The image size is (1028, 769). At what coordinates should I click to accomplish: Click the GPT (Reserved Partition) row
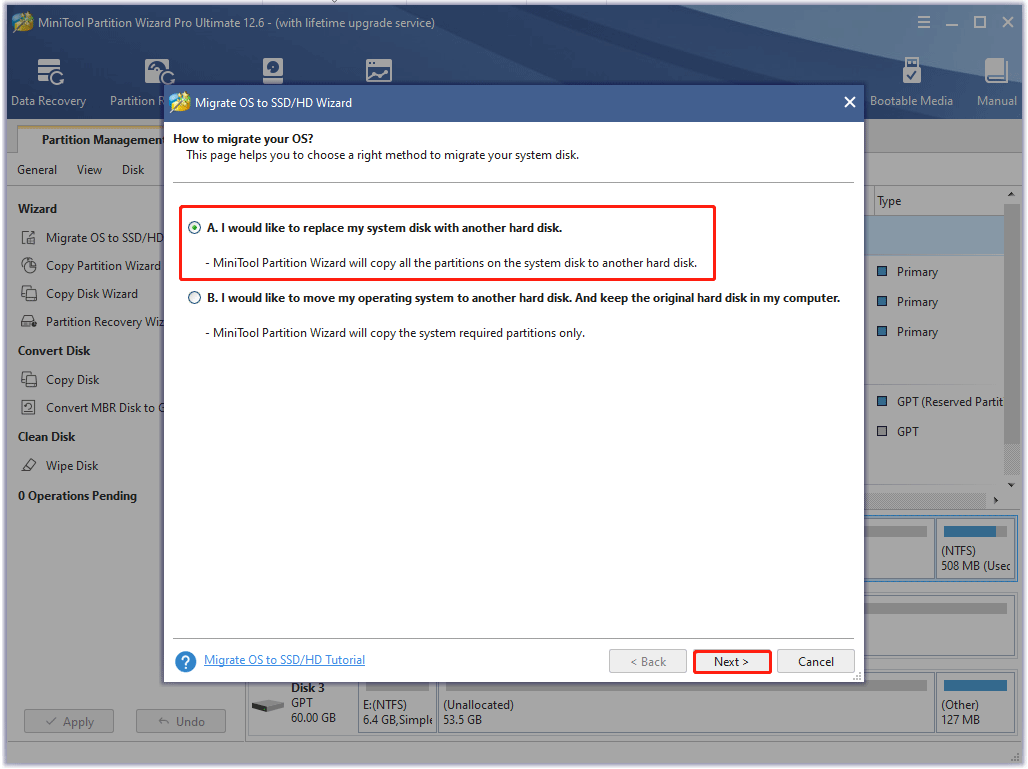pos(939,401)
